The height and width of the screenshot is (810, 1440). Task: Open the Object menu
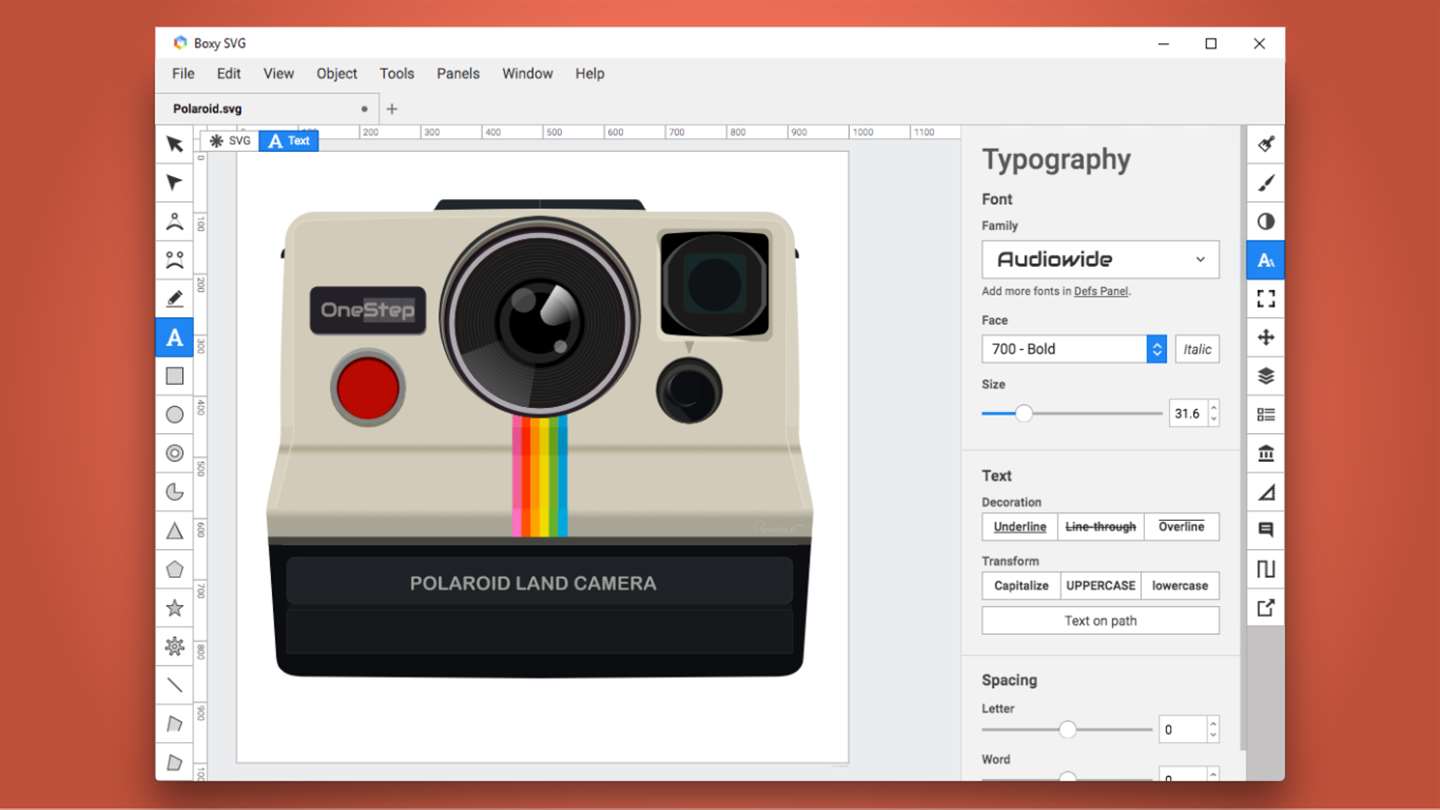click(x=337, y=73)
